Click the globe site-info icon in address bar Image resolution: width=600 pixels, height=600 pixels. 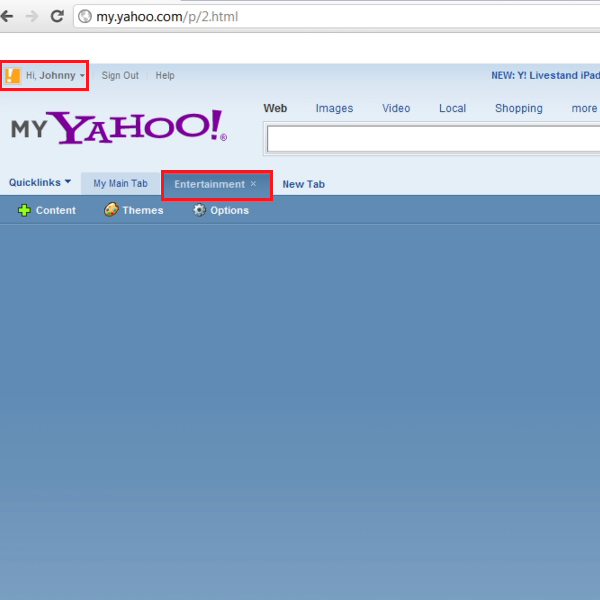85,16
